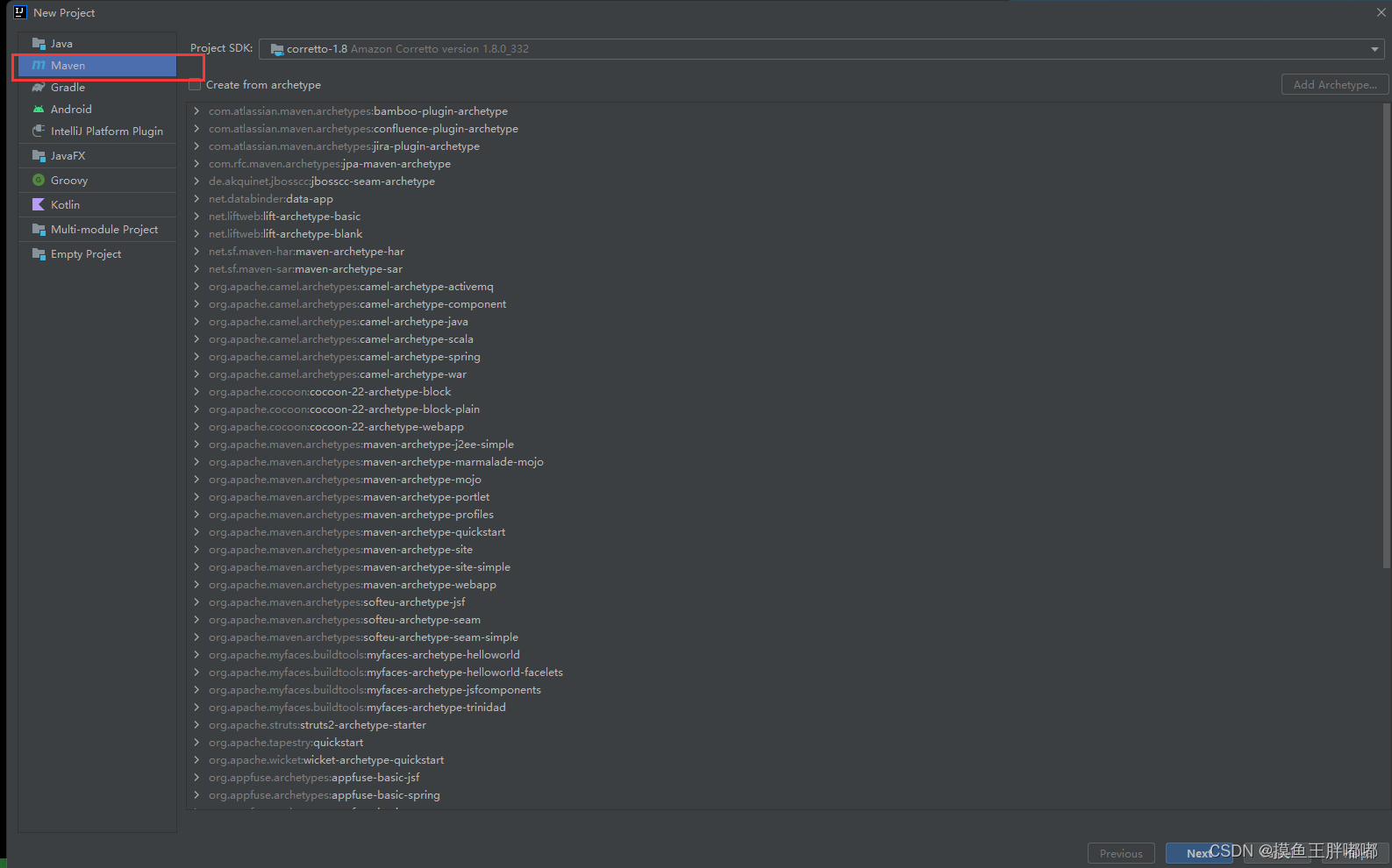This screenshot has width=1392, height=868.
Task: Click the Kotlin logo icon
Action: pyautogui.click(x=39, y=204)
